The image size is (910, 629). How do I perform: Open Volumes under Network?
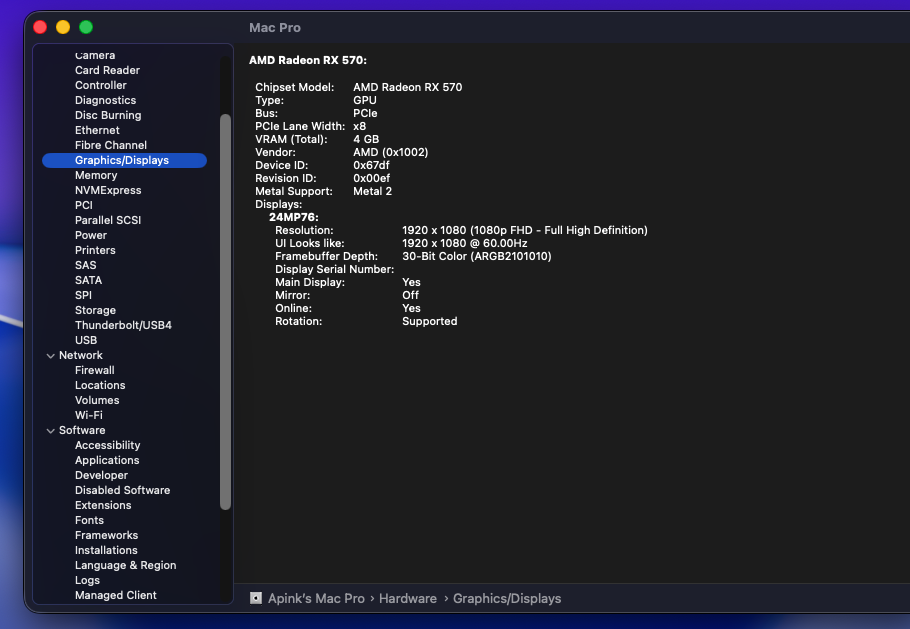pos(97,400)
